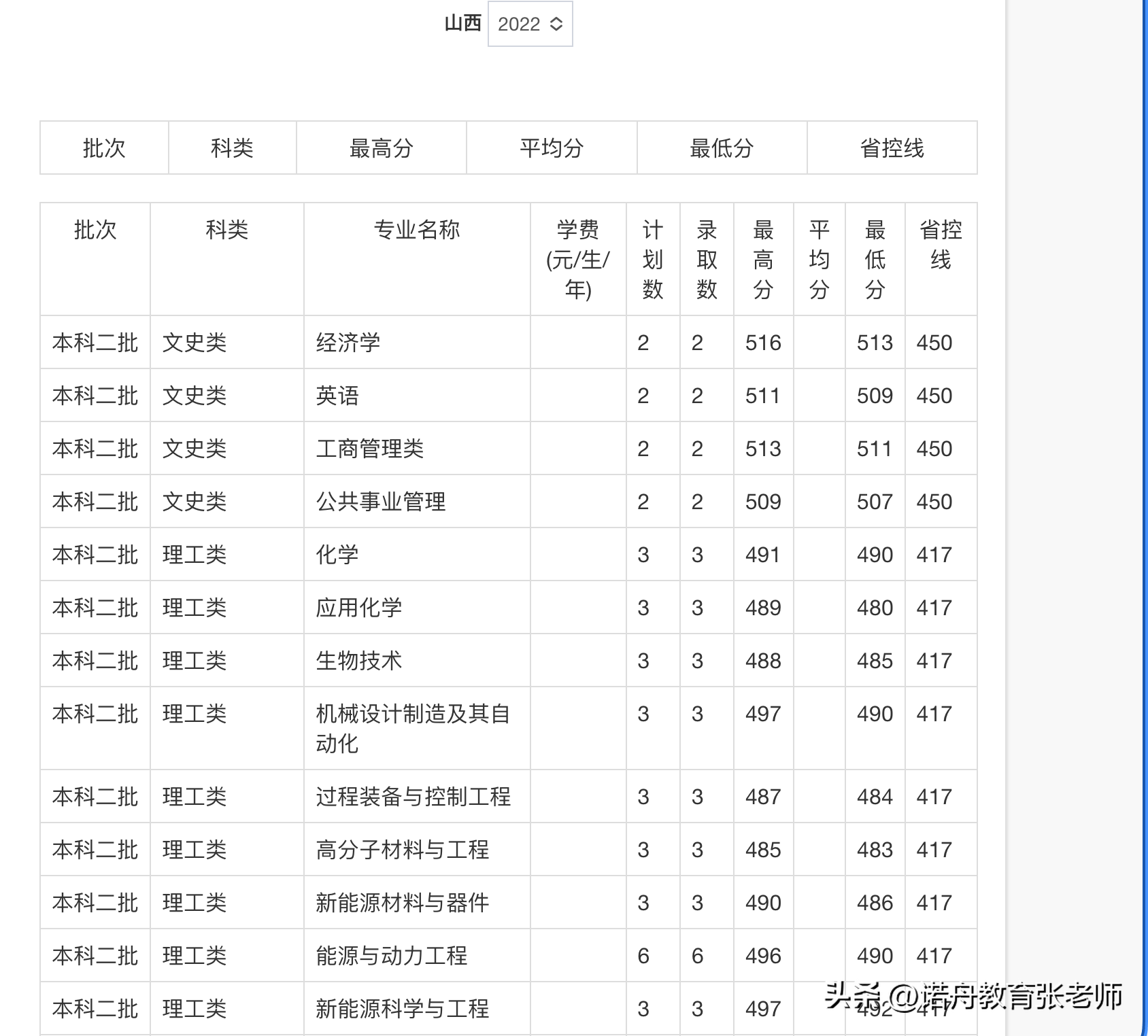The width and height of the screenshot is (1148, 1036).
Task: Click highest score 513 in 工商管理类 row
Action: pyautogui.click(x=763, y=449)
